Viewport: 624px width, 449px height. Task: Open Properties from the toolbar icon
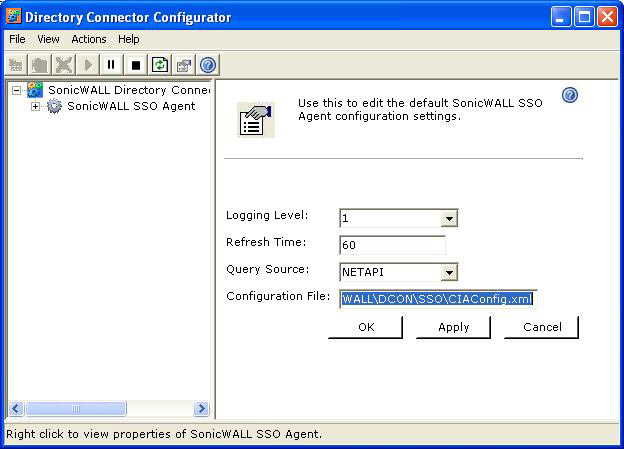(x=183, y=64)
